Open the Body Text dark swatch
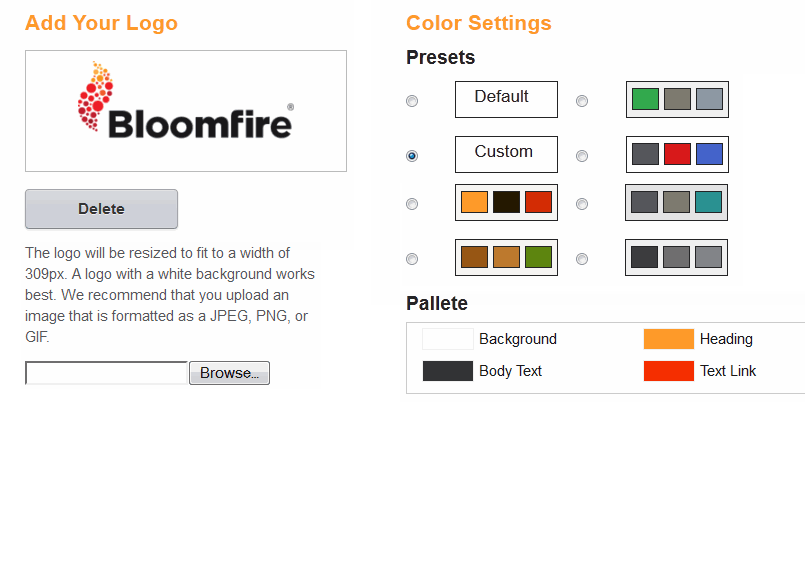 (448, 371)
